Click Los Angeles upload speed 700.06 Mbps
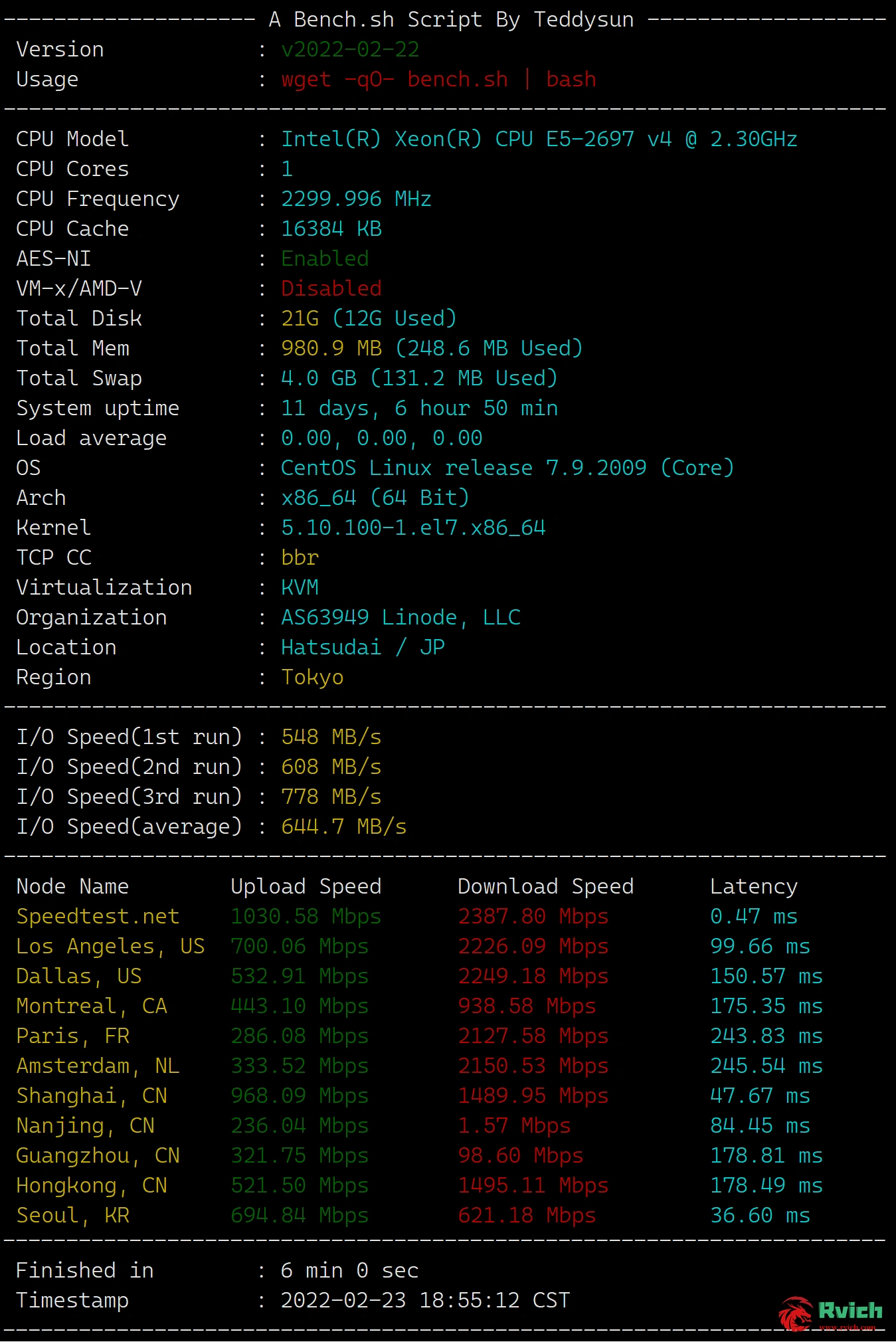Screen dimensions: 896x1342 [300, 946]
